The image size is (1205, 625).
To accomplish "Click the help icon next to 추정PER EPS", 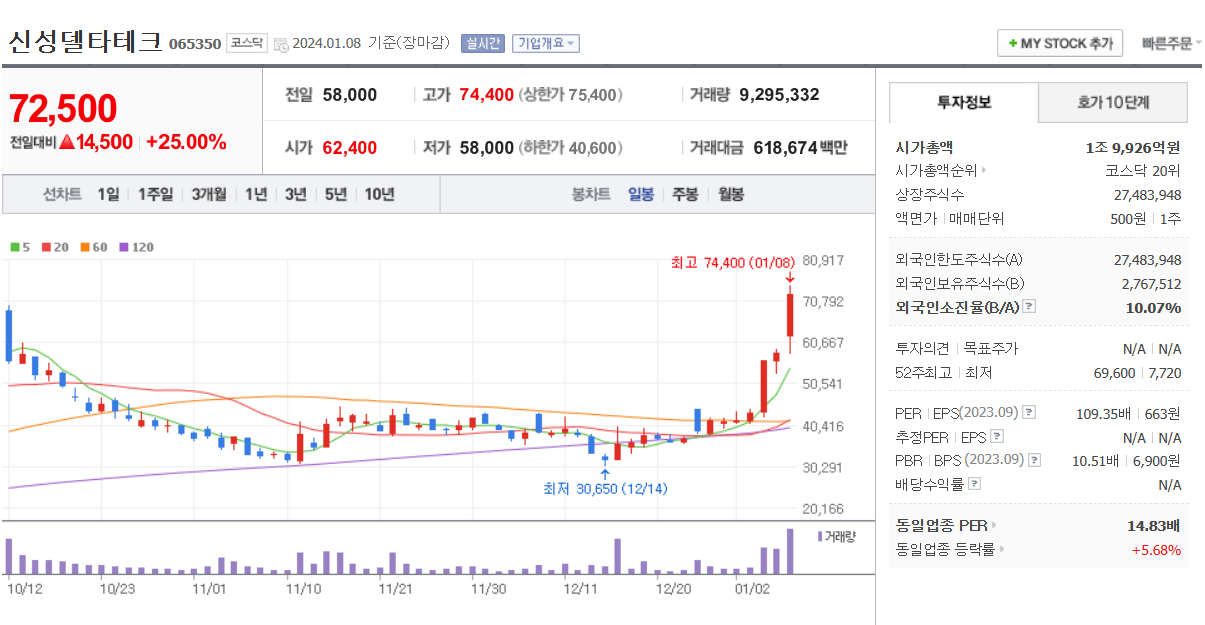I will coord(996,436).
